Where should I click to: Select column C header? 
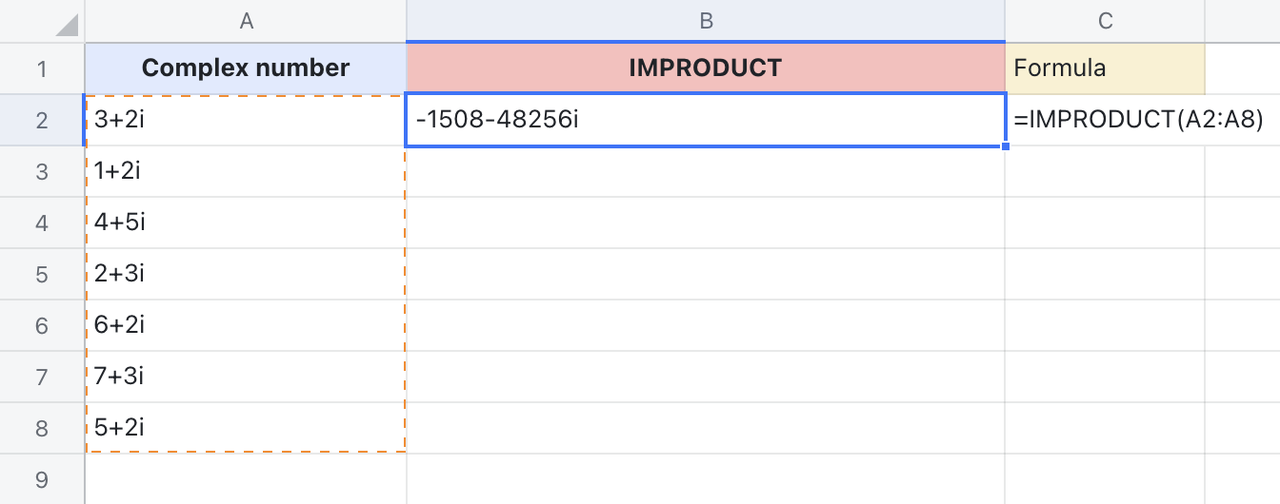click(1104, 21)
